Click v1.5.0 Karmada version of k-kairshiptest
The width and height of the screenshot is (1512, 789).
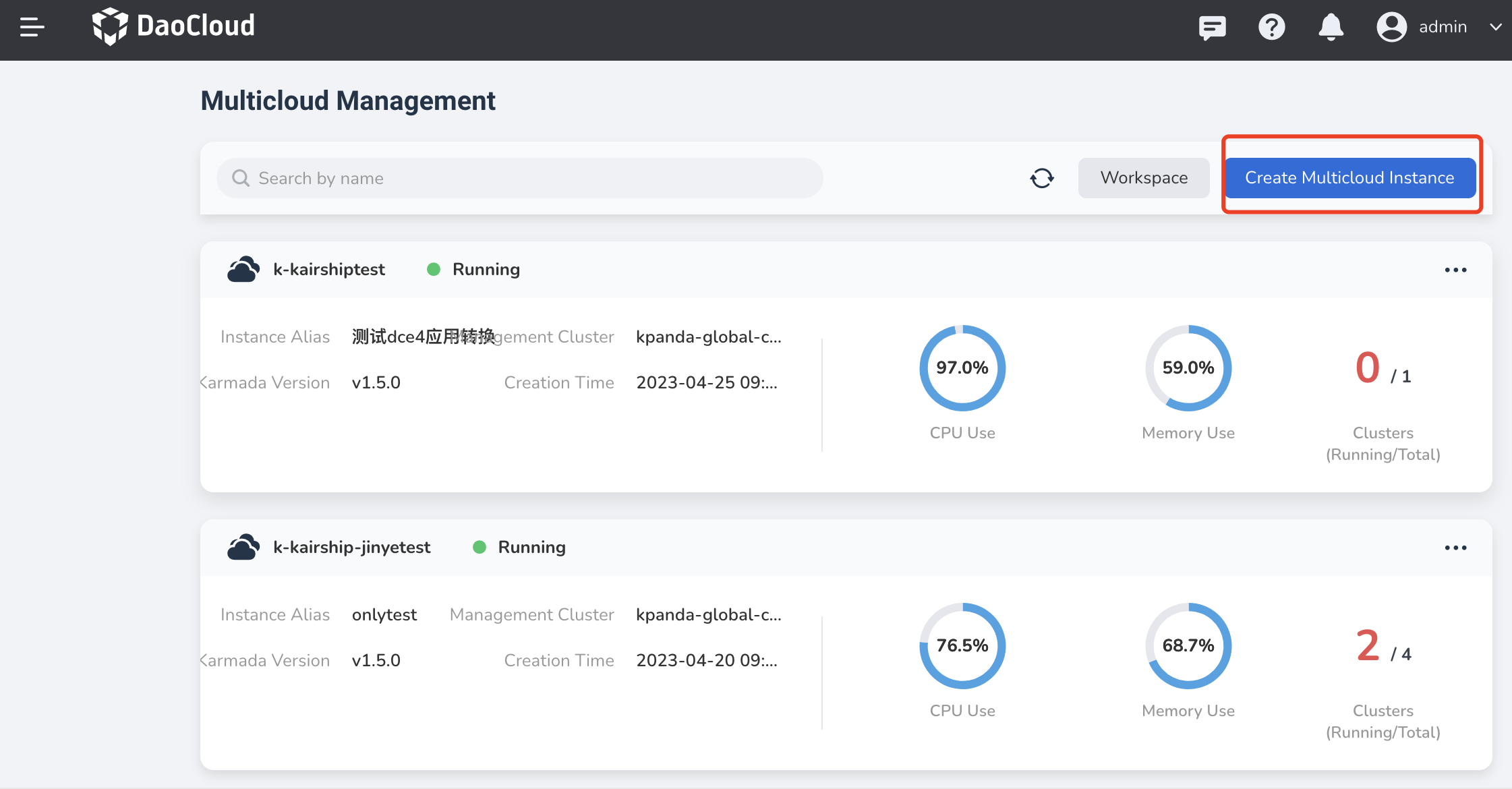coord(376,382)
